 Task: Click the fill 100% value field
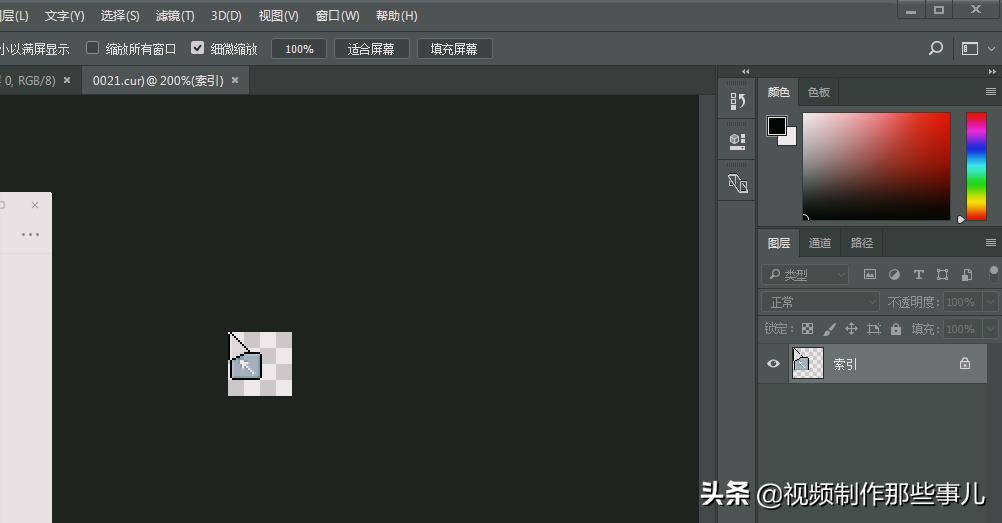tap(962, 329)
